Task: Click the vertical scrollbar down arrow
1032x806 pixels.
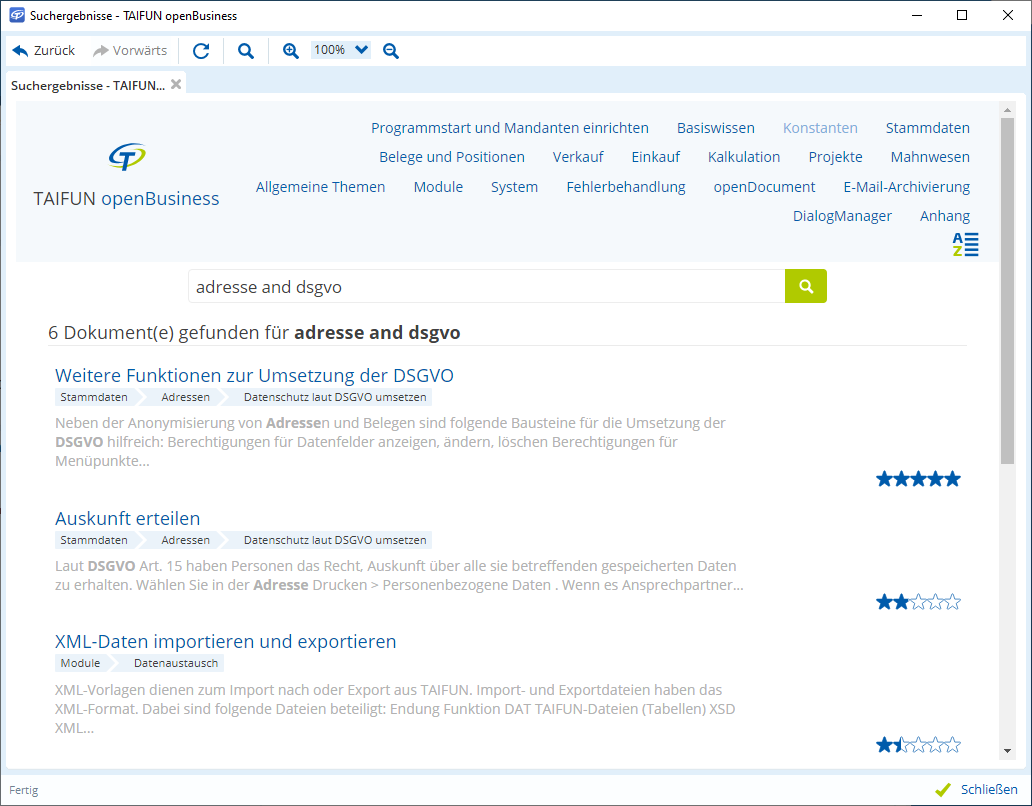Action: tap(1007, 750)
